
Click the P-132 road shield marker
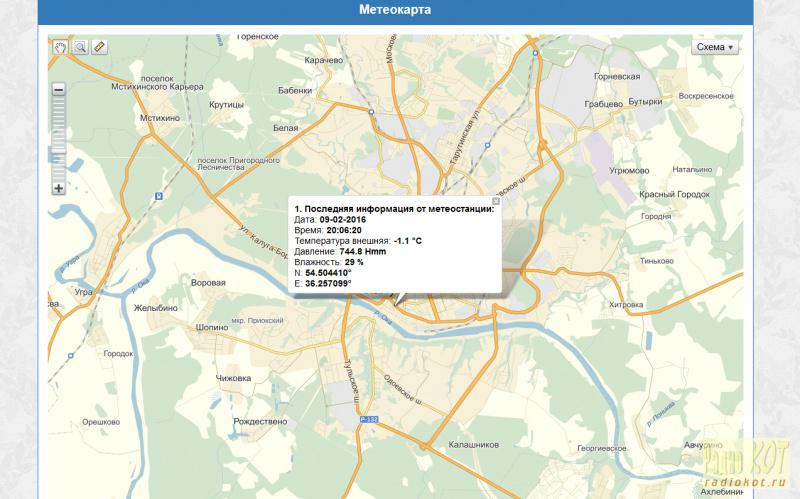pos(369,420)
